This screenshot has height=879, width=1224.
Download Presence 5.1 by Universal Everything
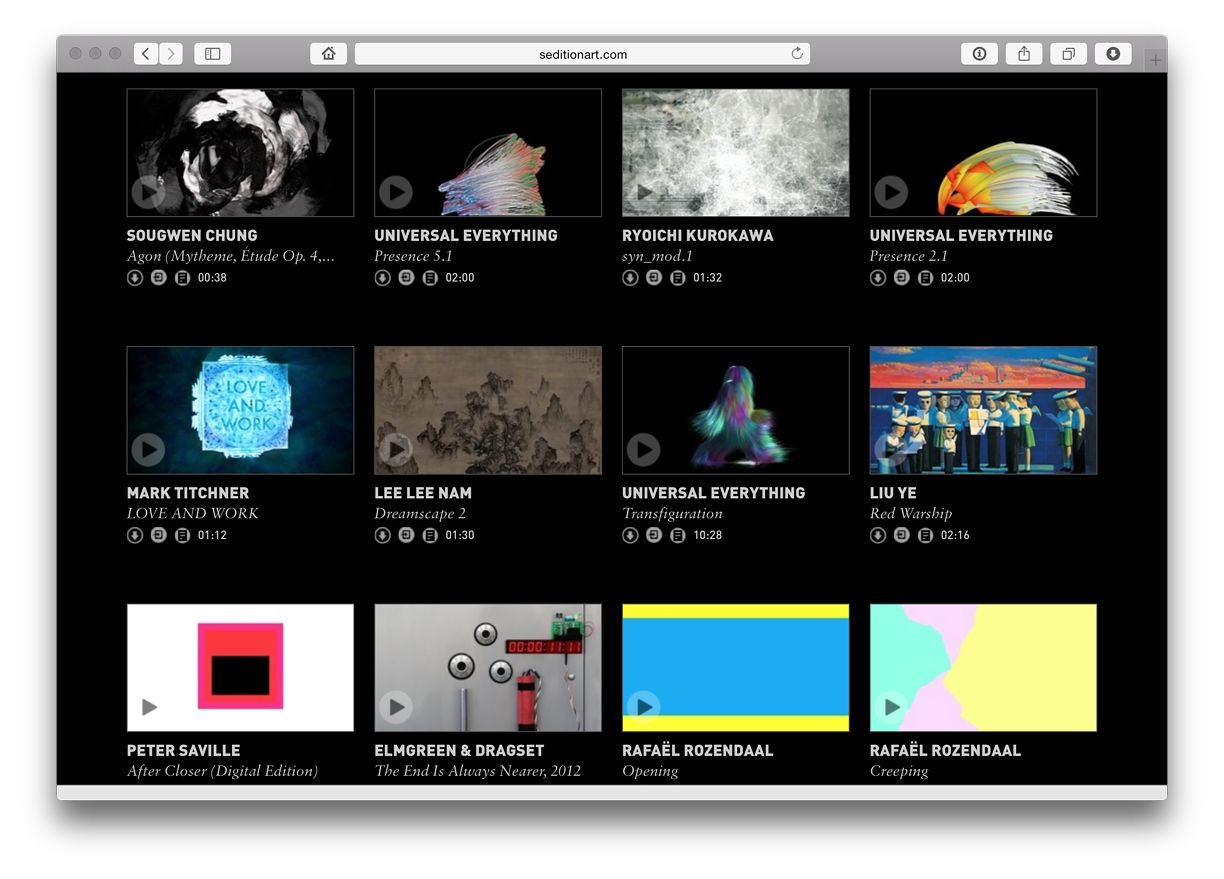(382, 278)
